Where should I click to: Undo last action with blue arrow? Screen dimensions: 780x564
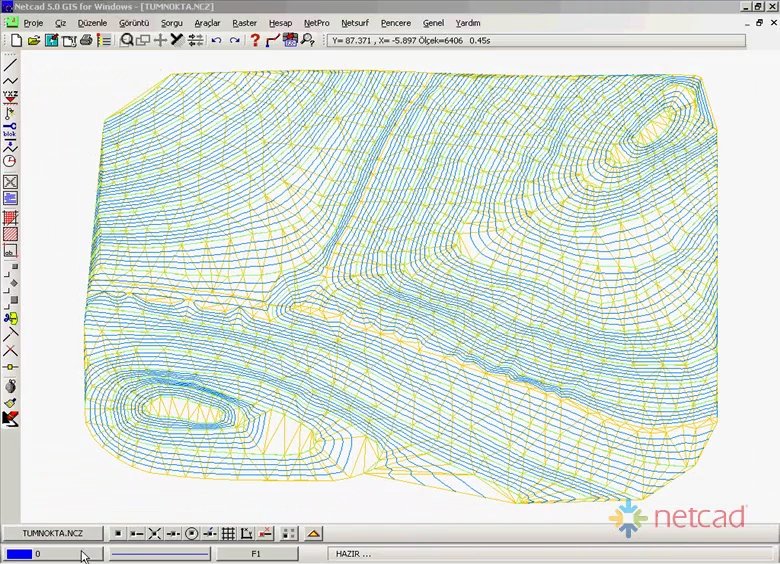(216, 40)
